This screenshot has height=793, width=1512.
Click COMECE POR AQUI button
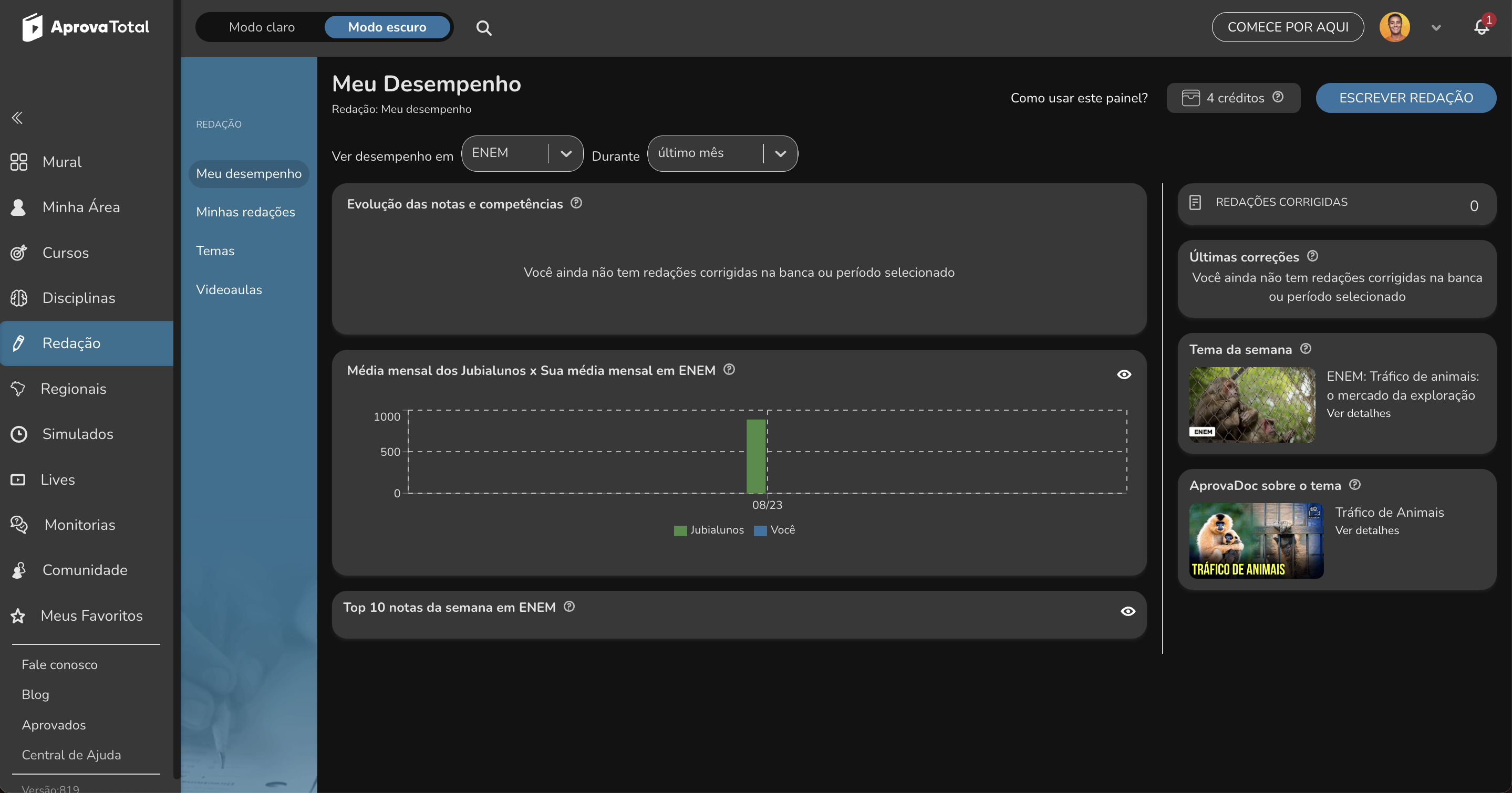(x=1288, y=27)
